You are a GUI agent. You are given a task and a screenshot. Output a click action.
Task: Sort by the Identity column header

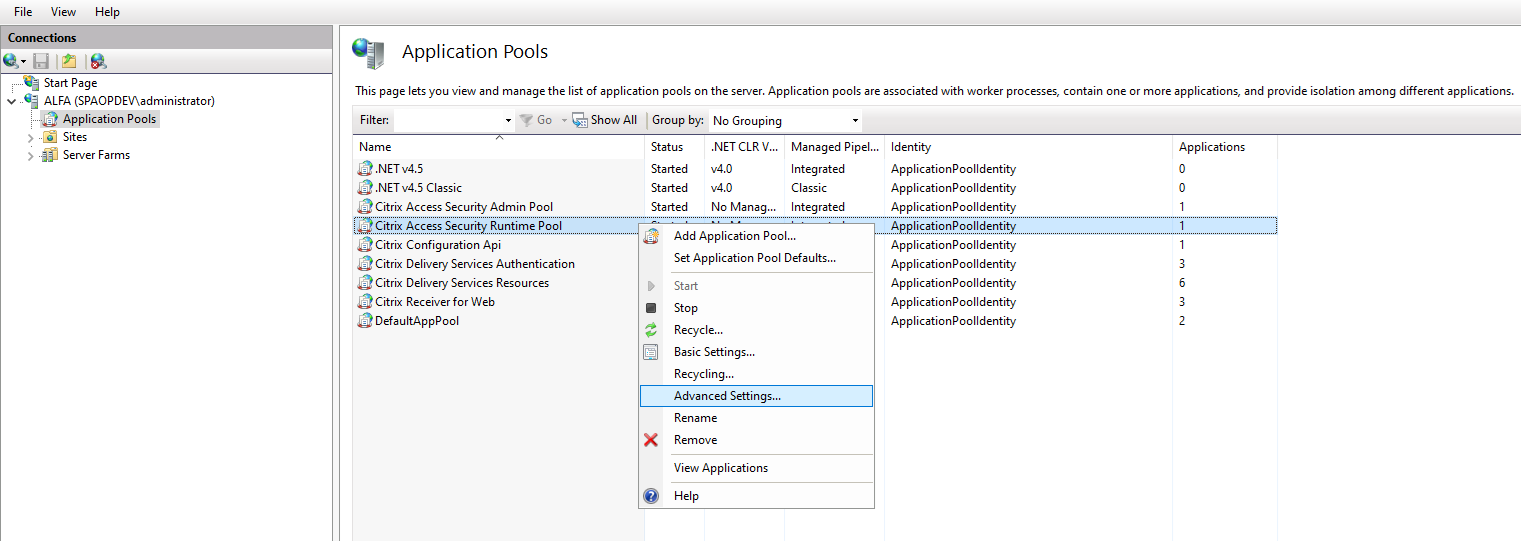pos(910,147)
